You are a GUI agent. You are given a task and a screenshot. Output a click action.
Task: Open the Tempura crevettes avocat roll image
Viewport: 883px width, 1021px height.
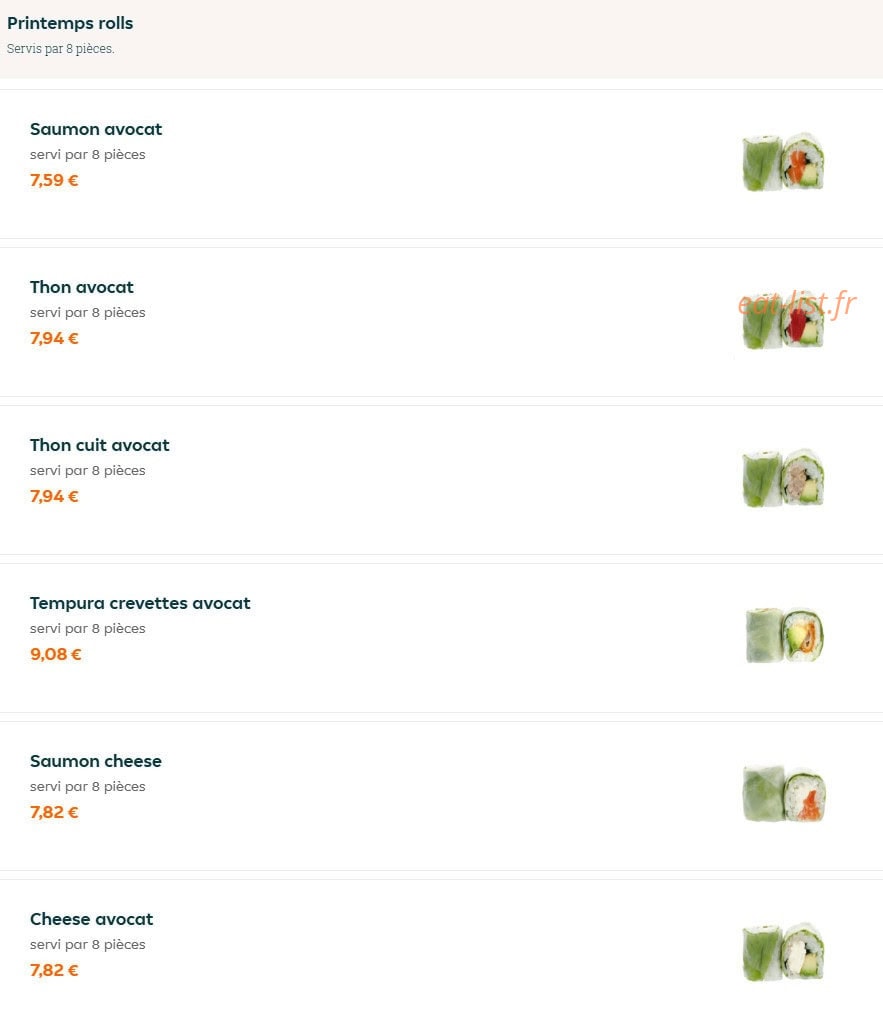click(784, 636)
